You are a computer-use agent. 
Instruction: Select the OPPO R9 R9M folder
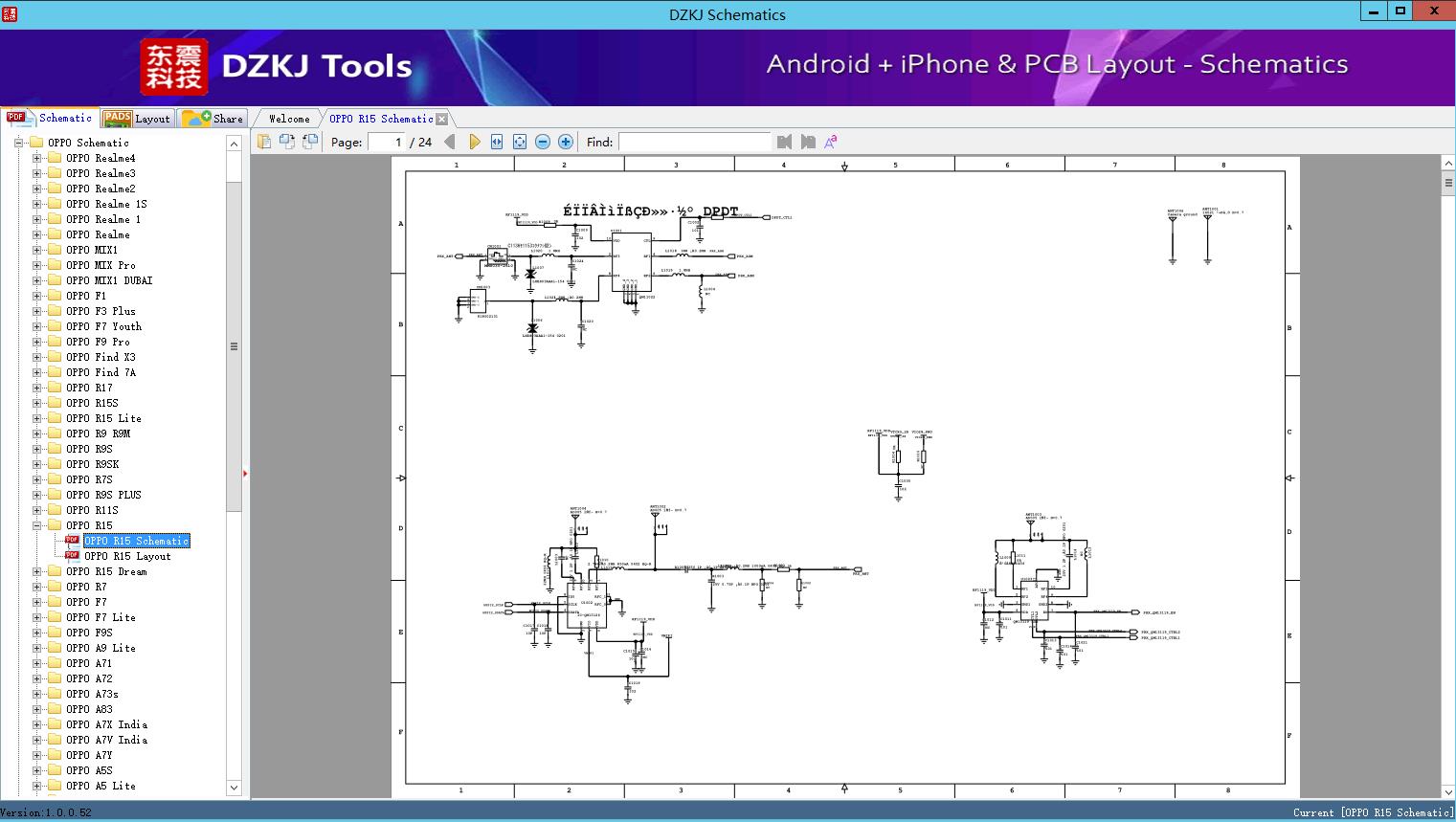tap(98, 433)
